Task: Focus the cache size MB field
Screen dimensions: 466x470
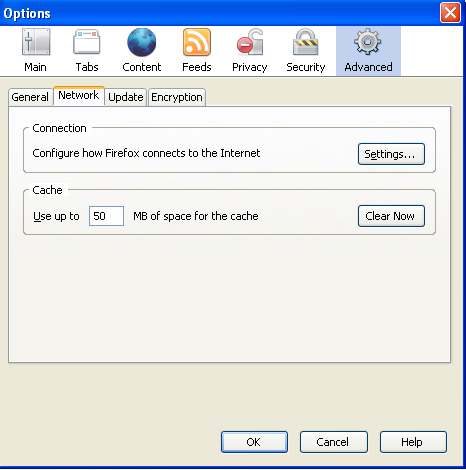Action: click(x=106, y=216)
